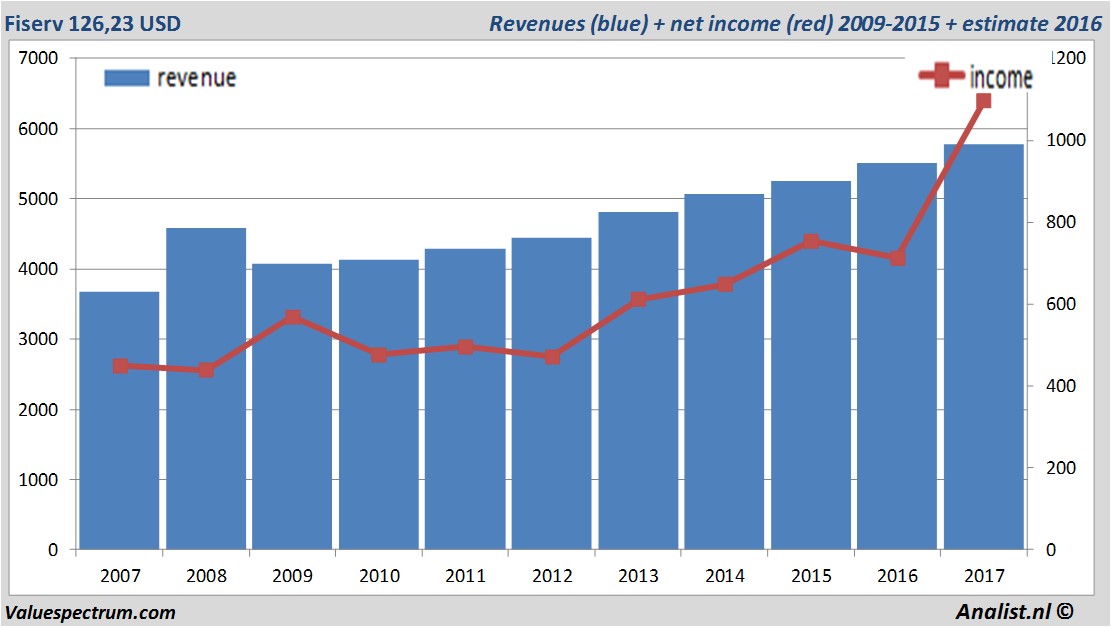
Task: Select the 2016 income data marker
Action: (897, 257)
